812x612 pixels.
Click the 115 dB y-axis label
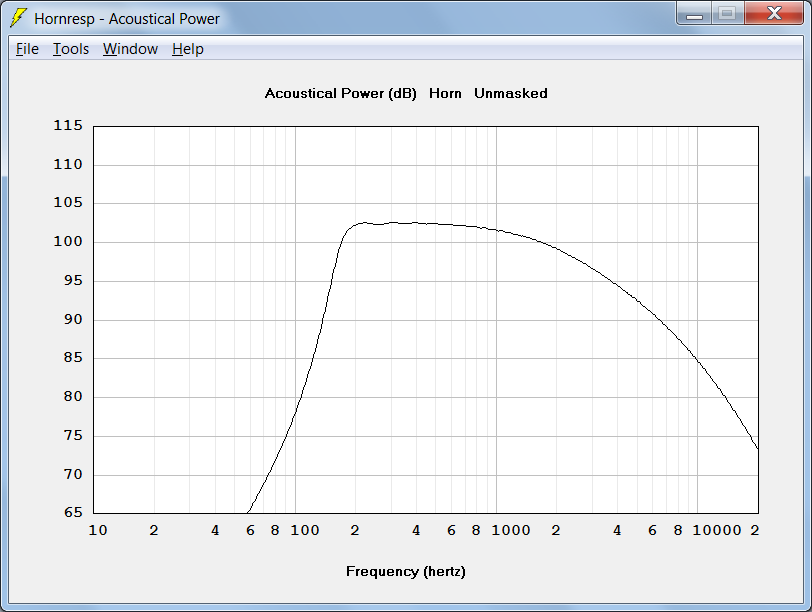tap(68, 125)
